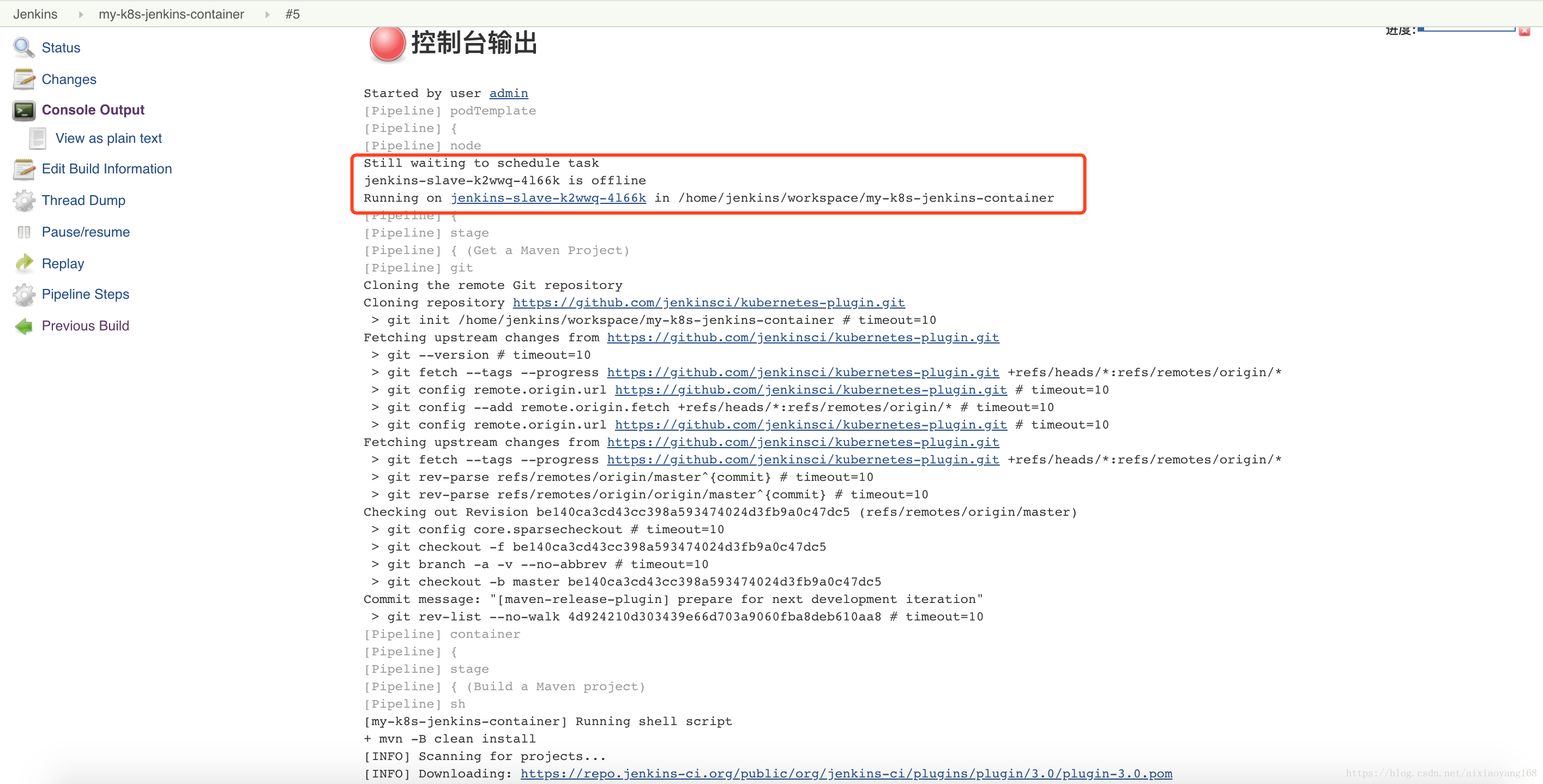Click the build progress bar
Viewport: 1543px width, 784px height.
[x=1466, y=29]
